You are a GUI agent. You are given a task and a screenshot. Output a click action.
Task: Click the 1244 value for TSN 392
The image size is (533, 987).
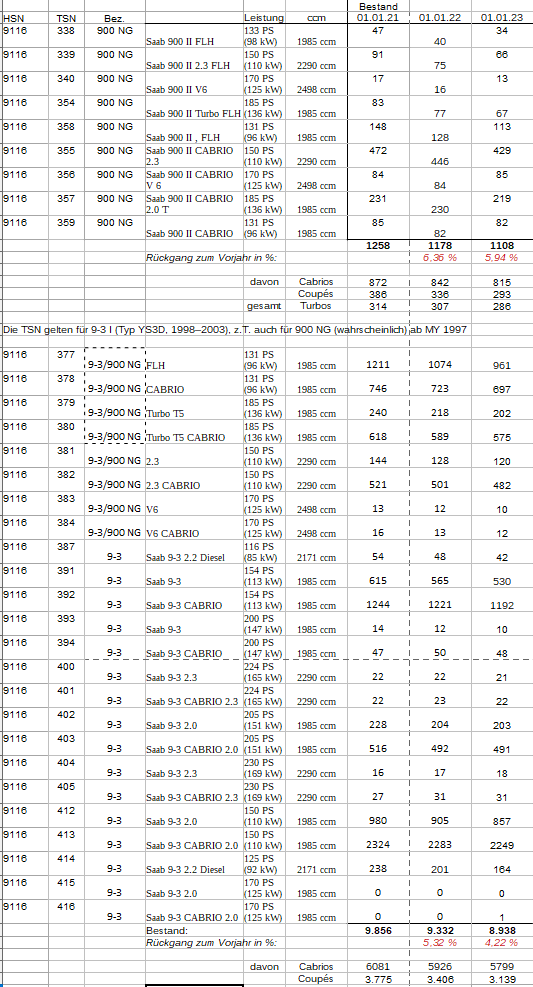click(378, 605)
